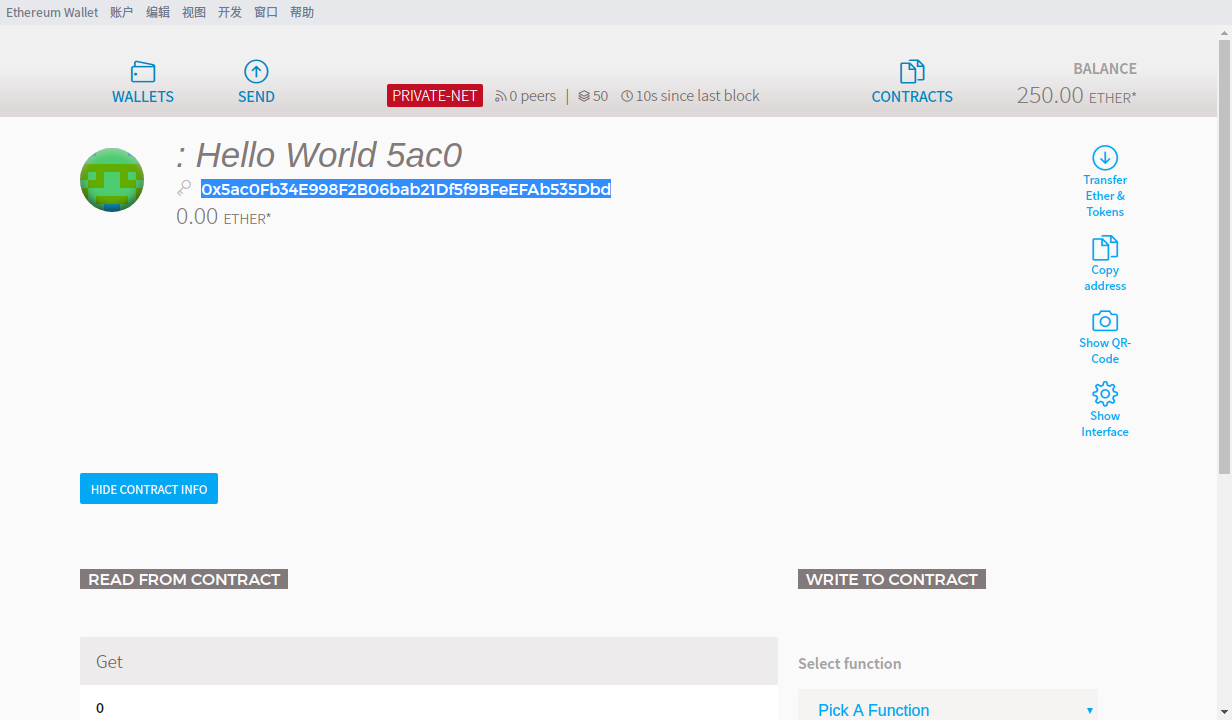Open the 帮助 menu

click(301, 12)
